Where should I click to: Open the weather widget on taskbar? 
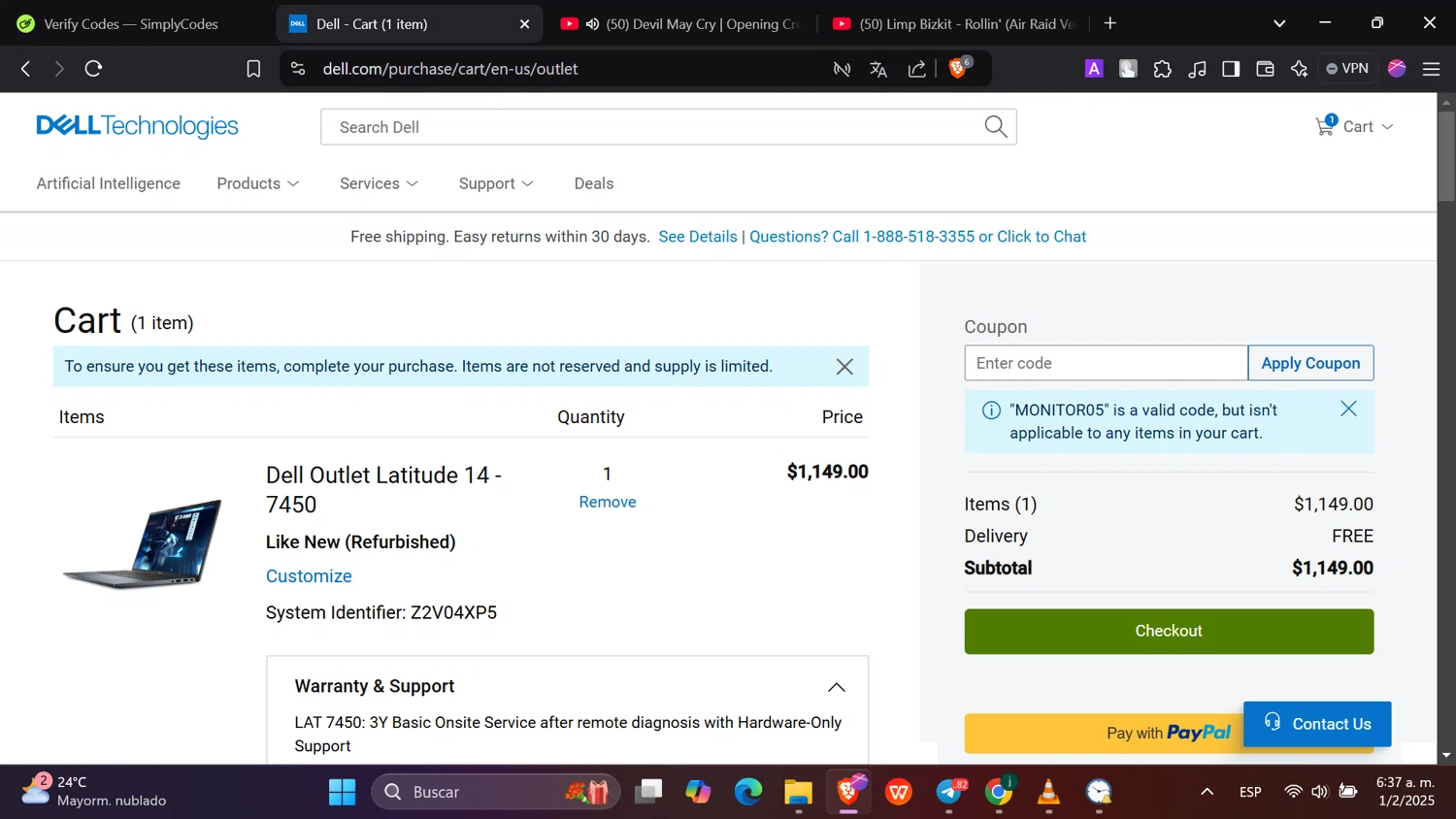(94, 791)
